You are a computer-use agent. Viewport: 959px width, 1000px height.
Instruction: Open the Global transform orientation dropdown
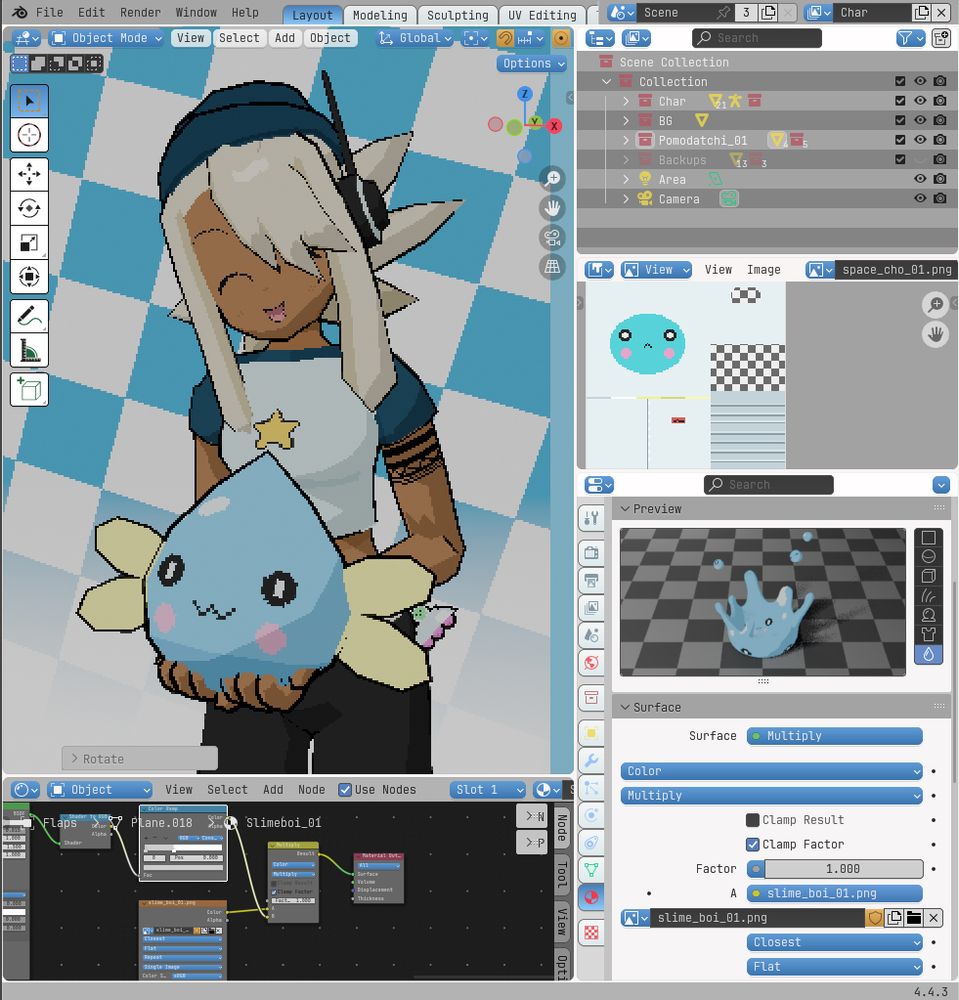click(414, 38)
